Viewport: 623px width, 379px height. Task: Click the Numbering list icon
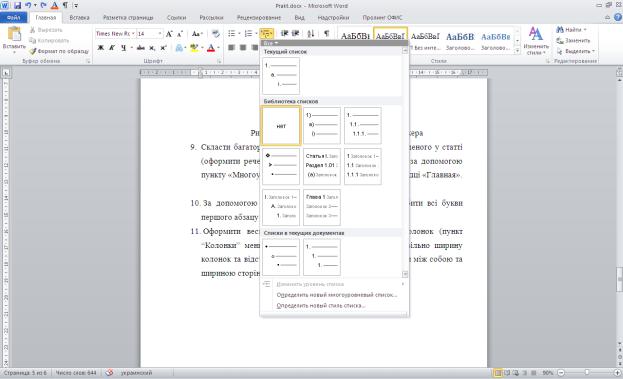point(248,34)
